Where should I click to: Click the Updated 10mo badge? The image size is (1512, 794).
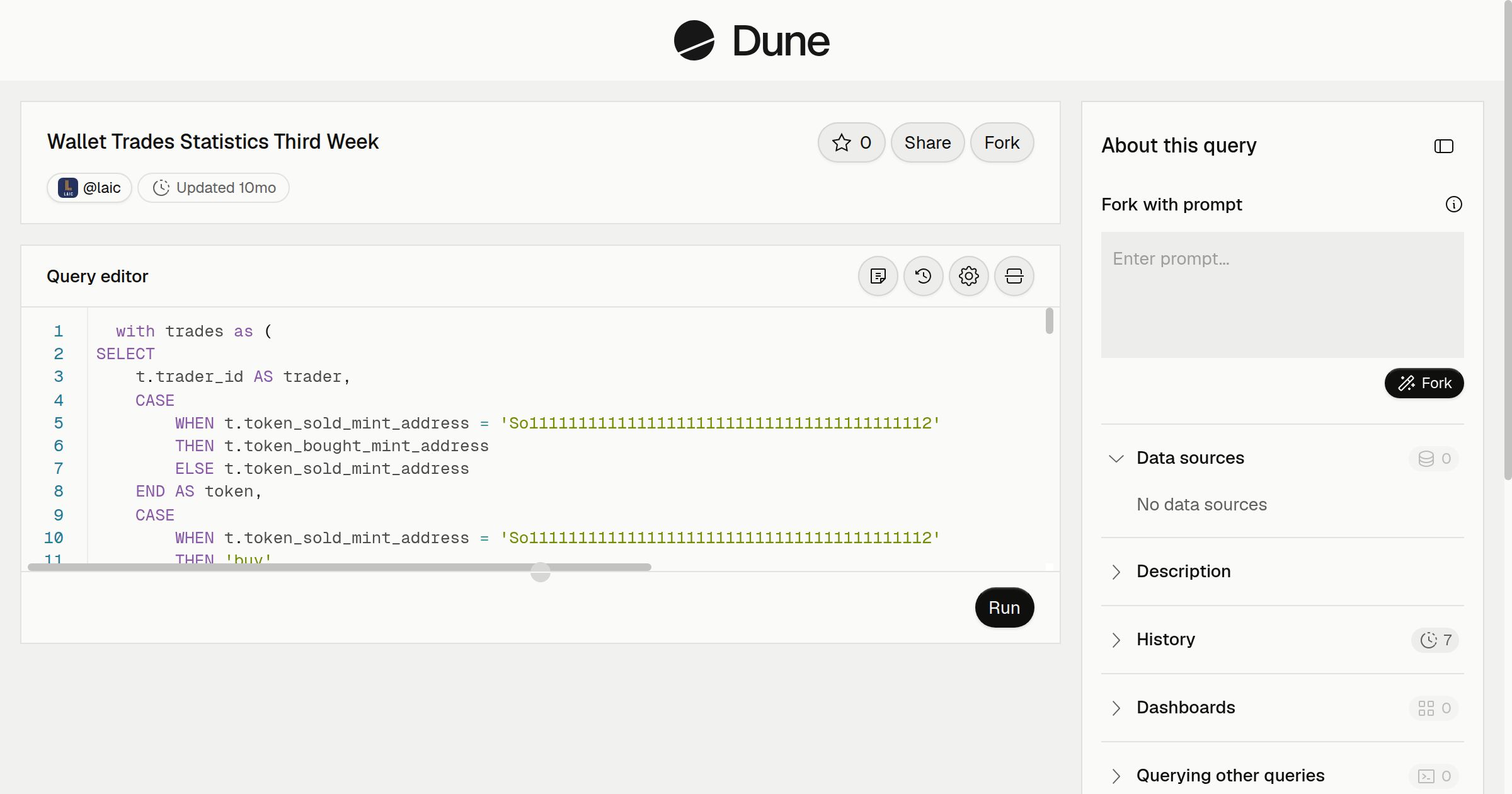214,188
